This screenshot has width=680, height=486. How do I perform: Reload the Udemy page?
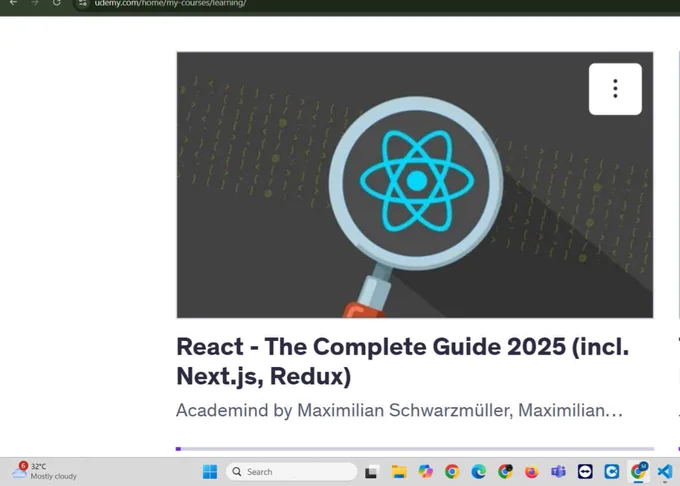(56, 3)
